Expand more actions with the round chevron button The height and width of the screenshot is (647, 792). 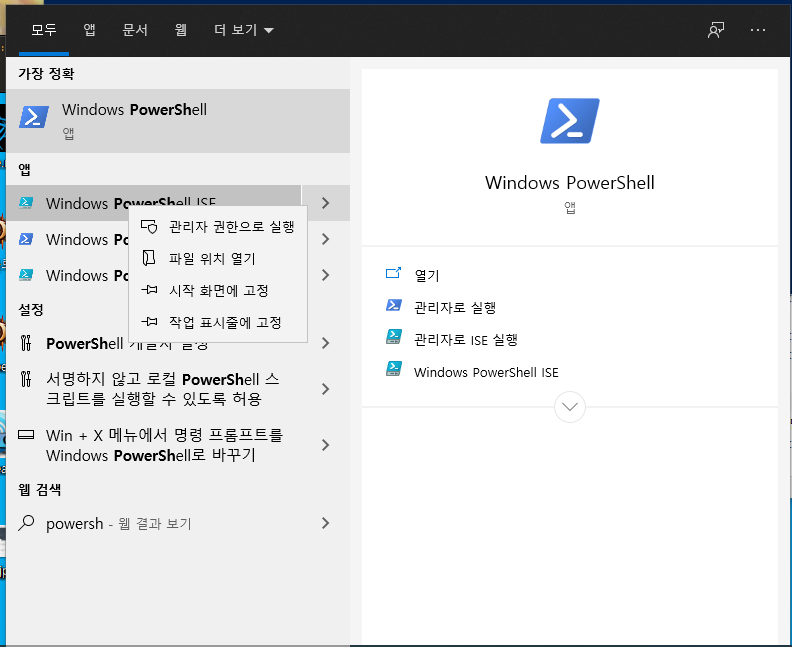point(570,407)
